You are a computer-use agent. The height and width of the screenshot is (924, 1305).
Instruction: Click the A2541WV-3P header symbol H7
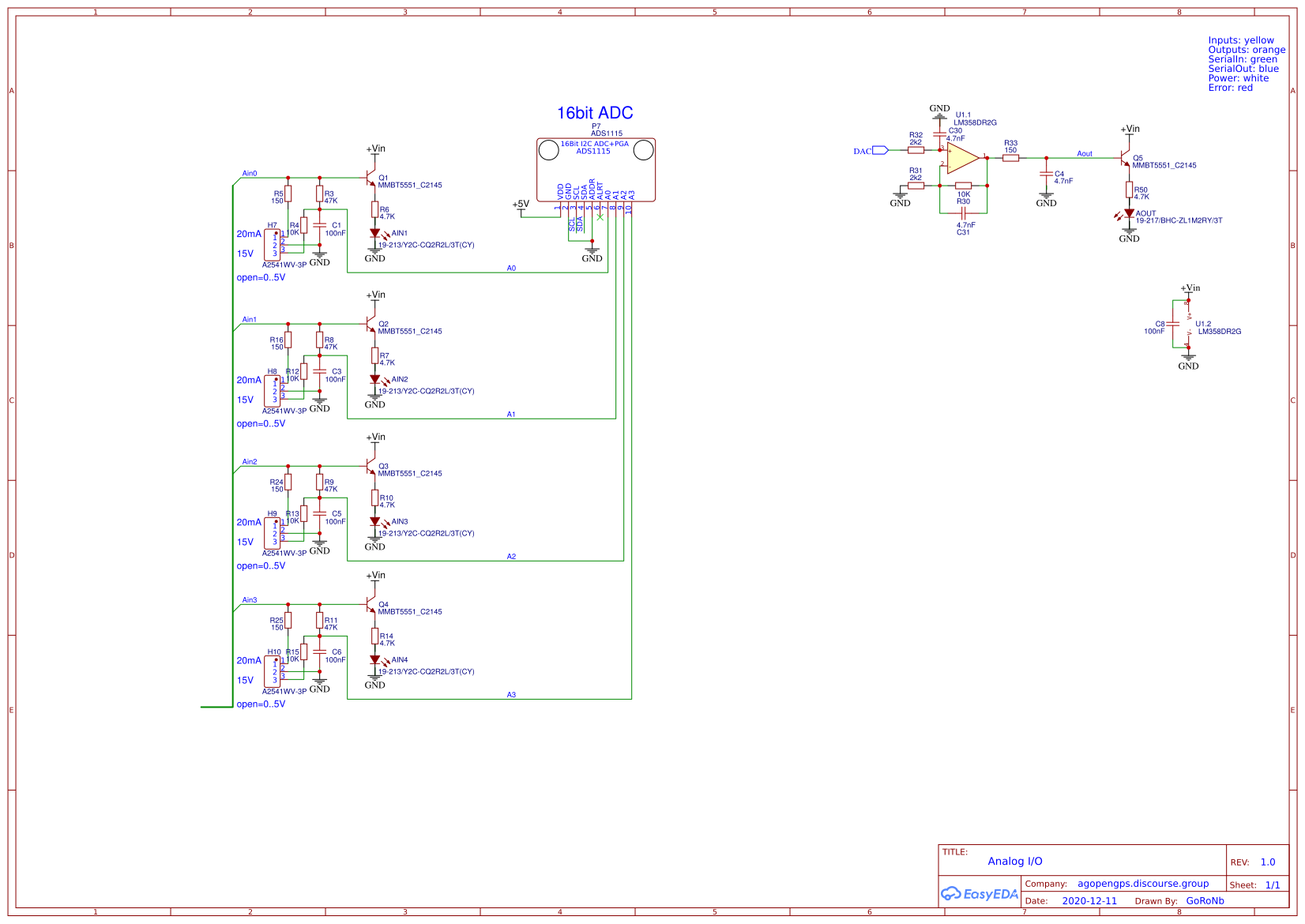(272, 245)
